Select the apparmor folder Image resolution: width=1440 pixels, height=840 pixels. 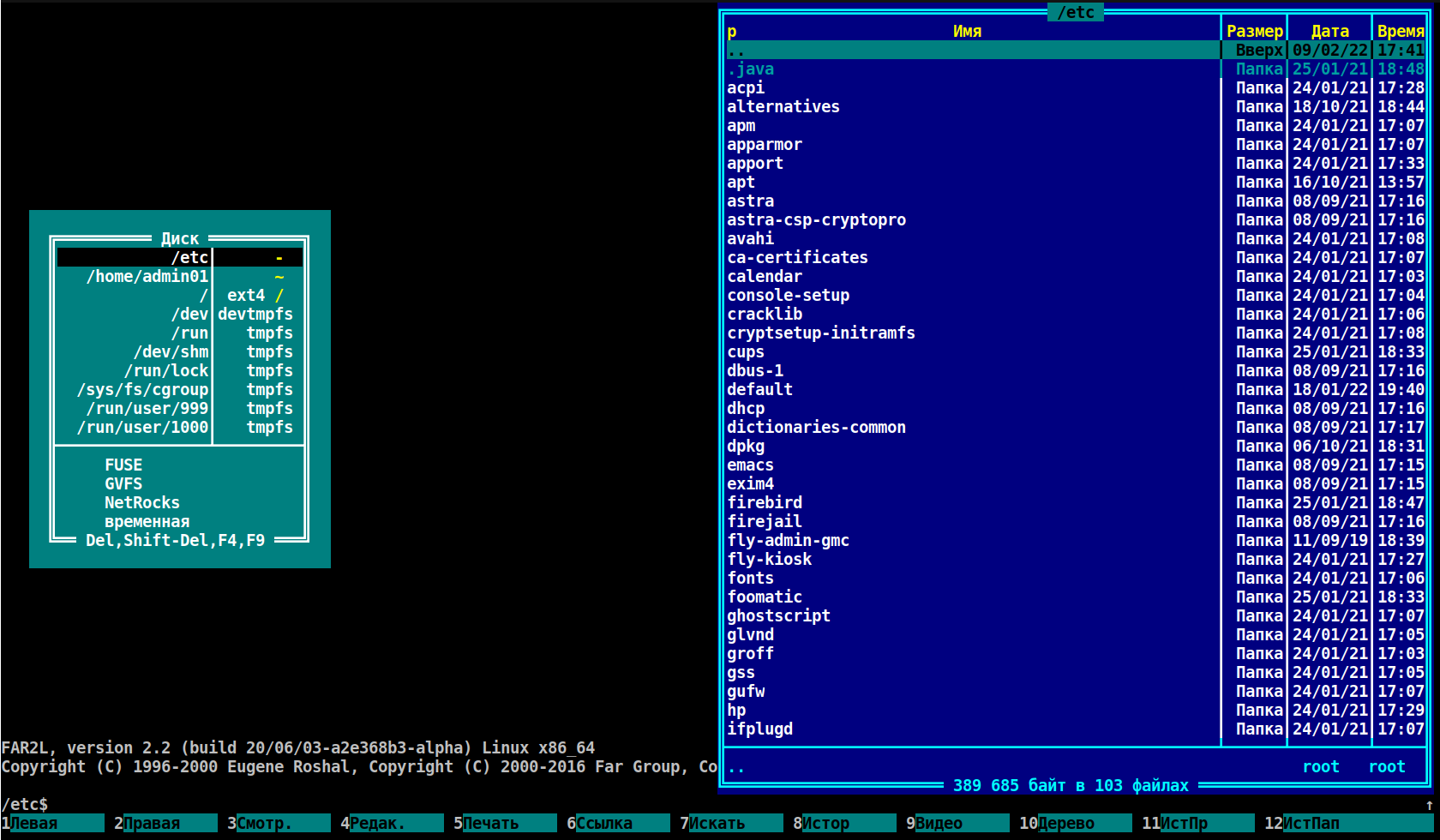[x=1076, y=144]
